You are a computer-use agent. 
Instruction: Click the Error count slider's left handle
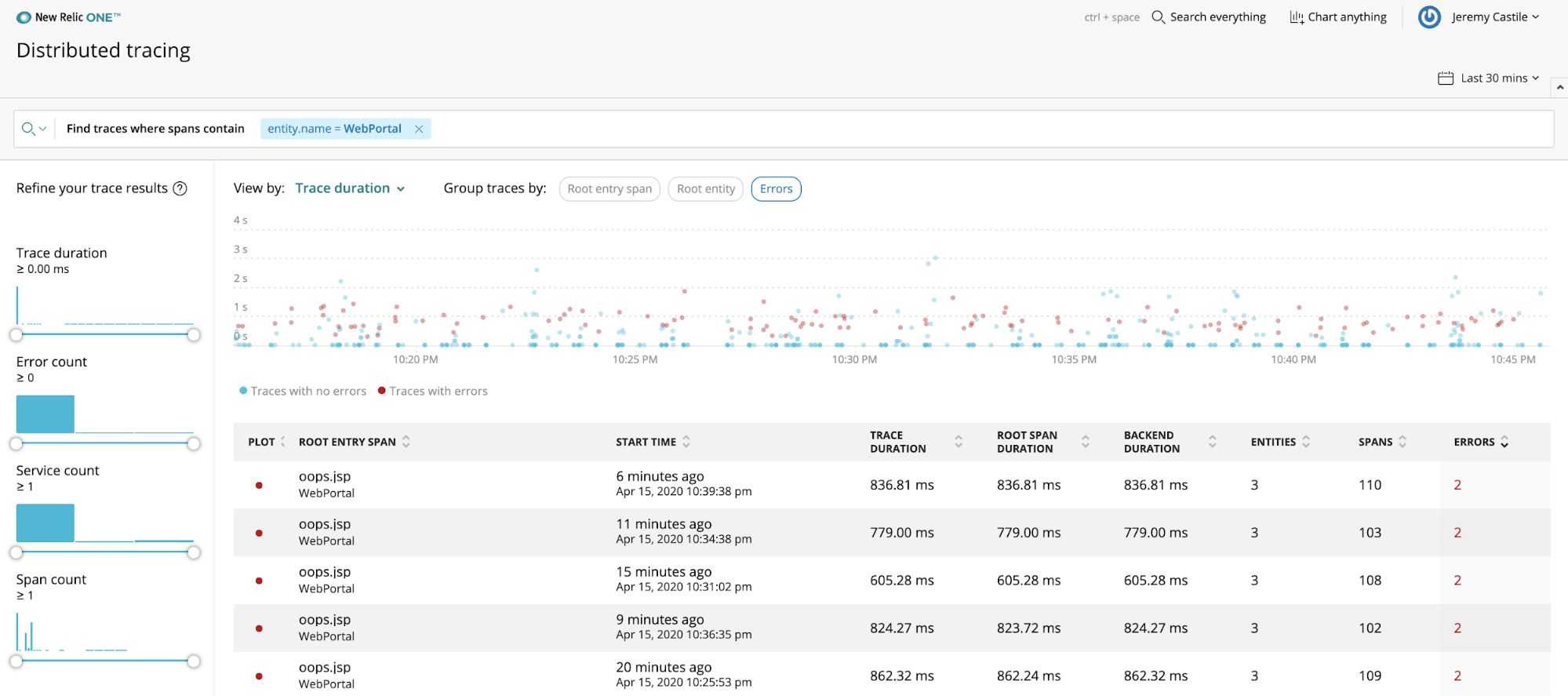click(16, 444)
